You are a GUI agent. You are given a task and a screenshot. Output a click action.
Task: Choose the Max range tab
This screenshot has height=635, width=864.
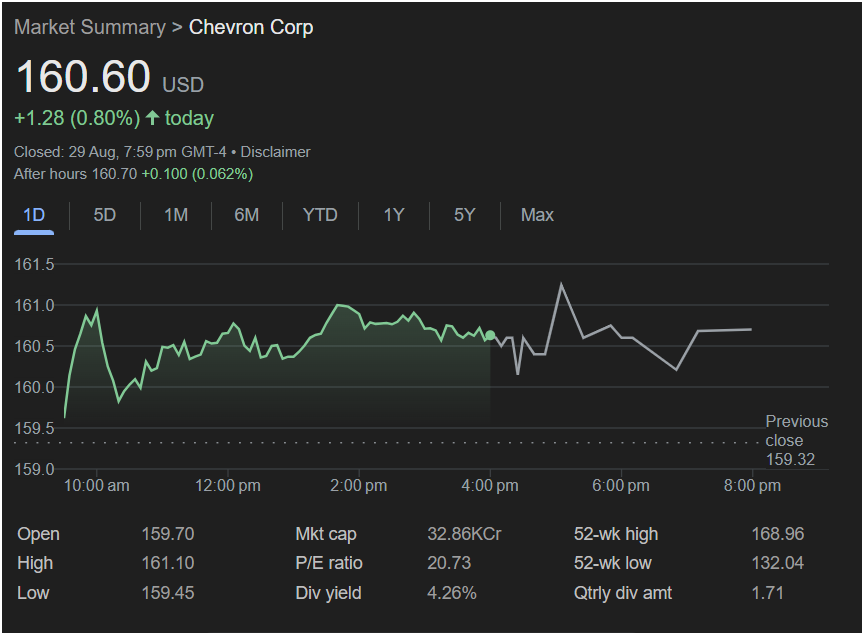(x=537, y=215)
